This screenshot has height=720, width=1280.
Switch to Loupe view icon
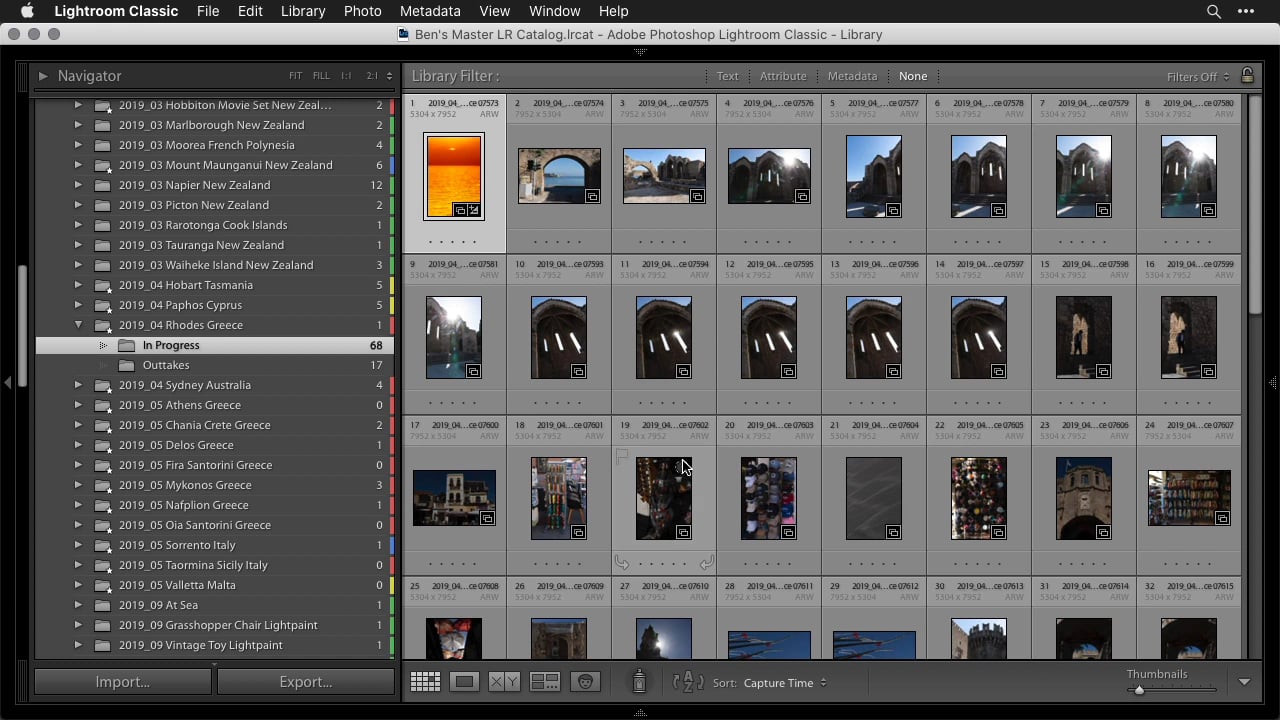pyautogui.click(x=464, y=682)
